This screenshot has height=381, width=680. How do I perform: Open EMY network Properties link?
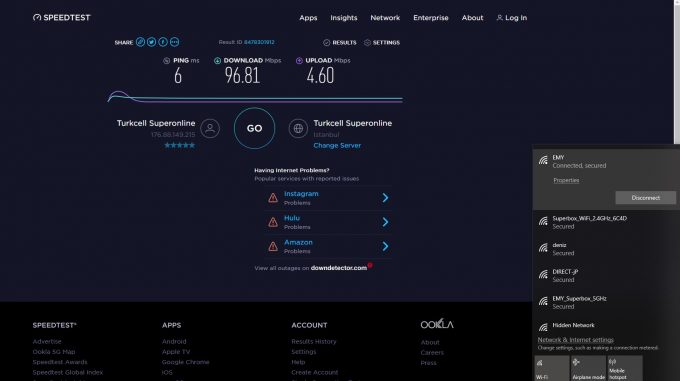click(x=566, y=180)
